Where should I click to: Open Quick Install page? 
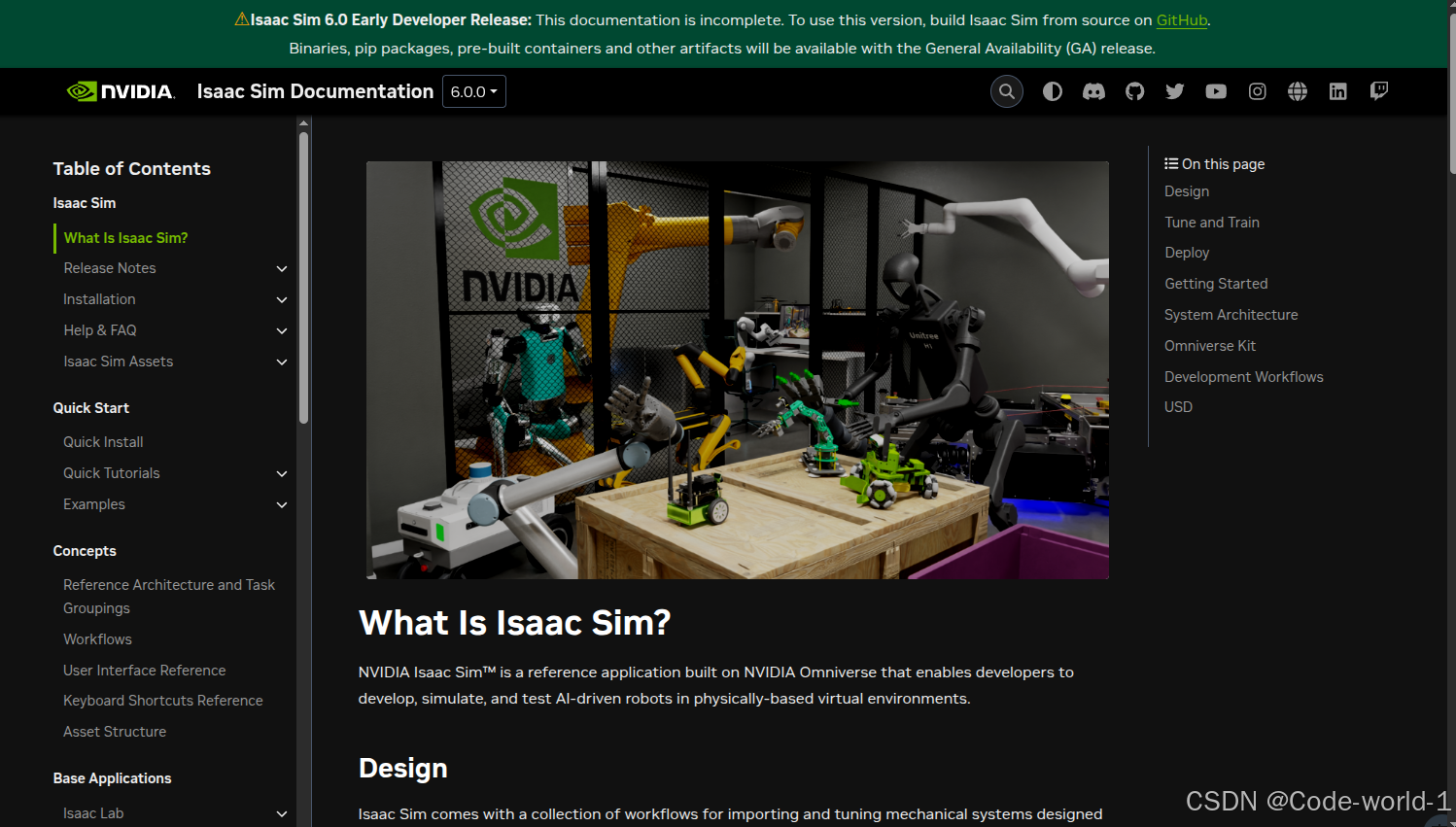(x=103, y=442)
